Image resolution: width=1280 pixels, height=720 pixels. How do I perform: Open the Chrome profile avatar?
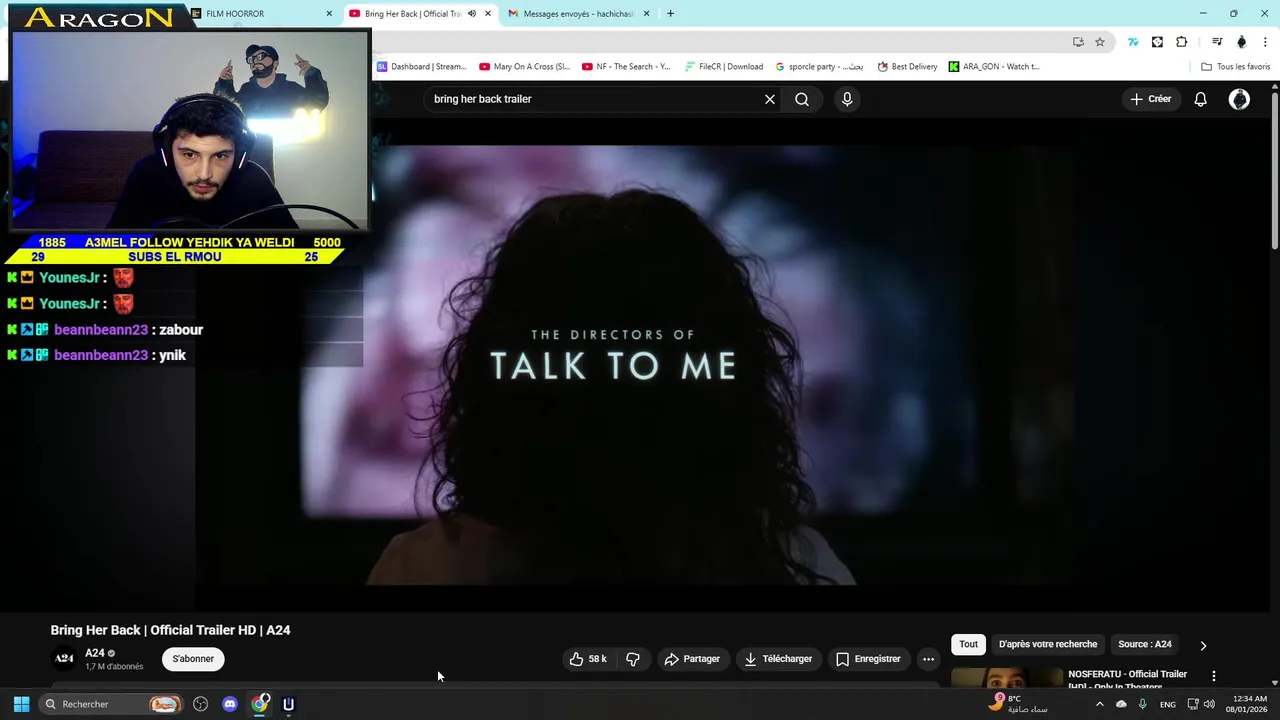1241,42
